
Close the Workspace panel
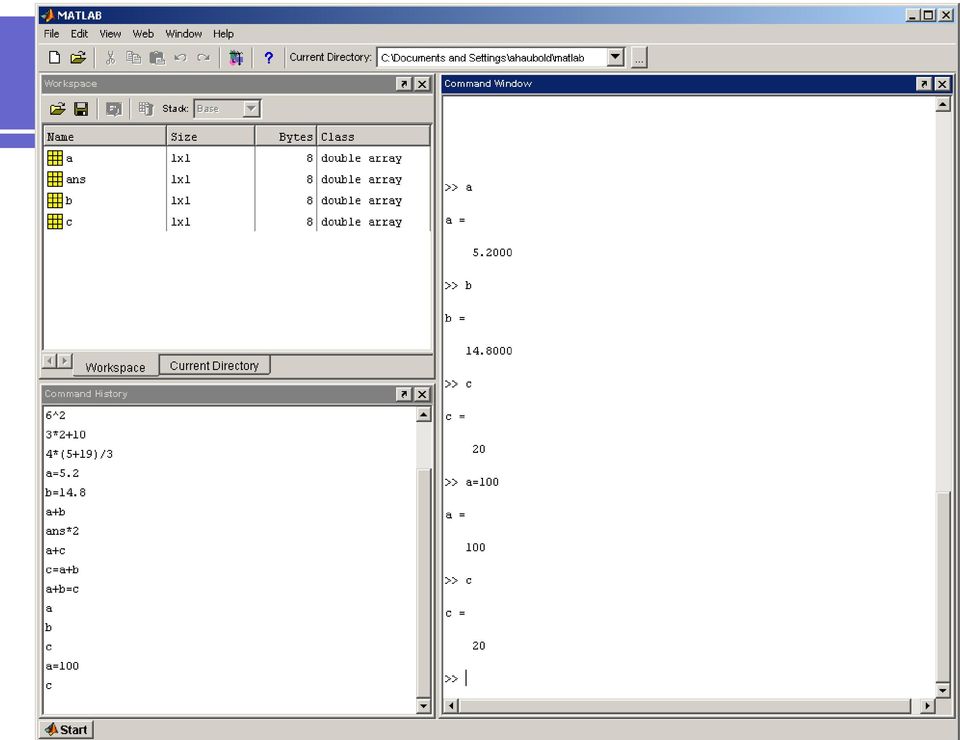tap(422, 84)
